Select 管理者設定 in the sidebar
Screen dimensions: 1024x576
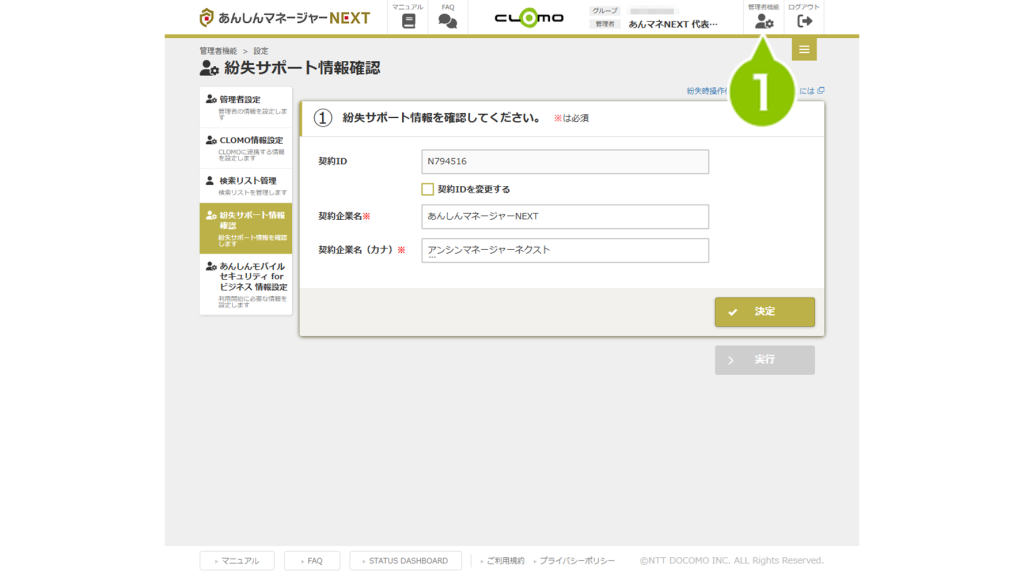[246, 105]
